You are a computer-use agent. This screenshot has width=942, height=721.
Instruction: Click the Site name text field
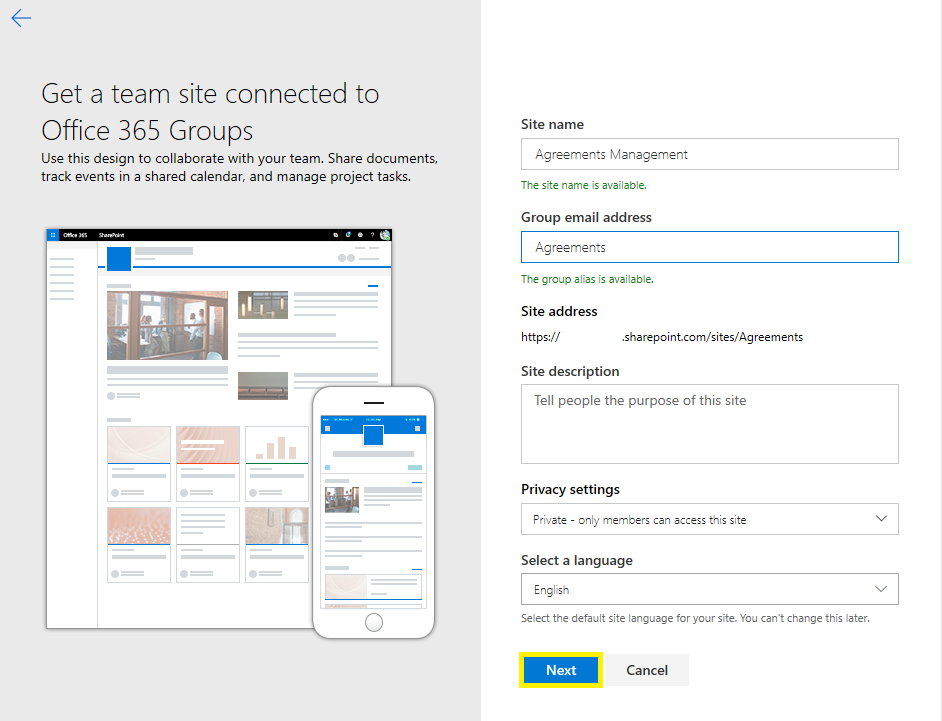coord(709,154)
